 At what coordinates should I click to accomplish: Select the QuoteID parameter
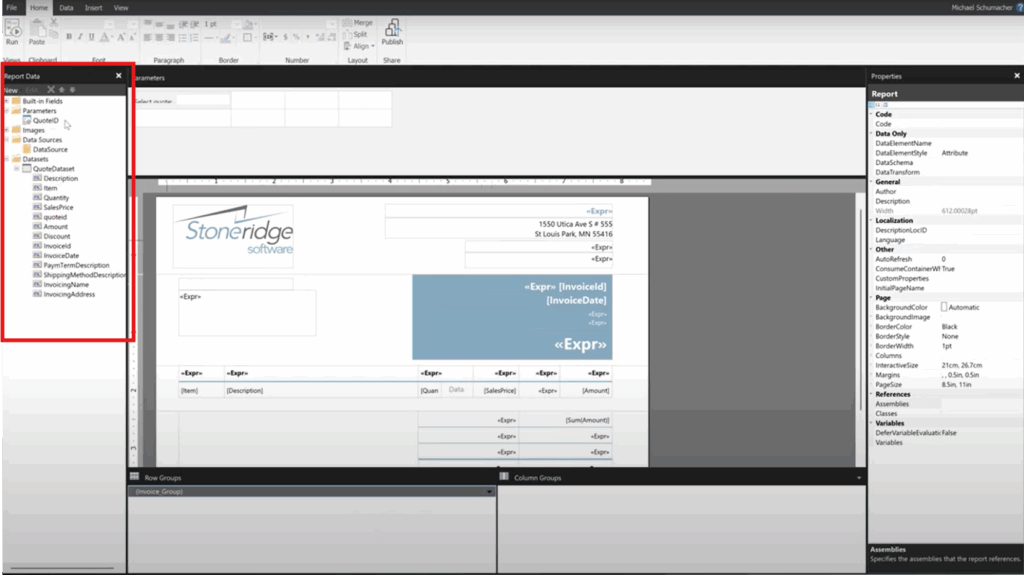(45, 121)
